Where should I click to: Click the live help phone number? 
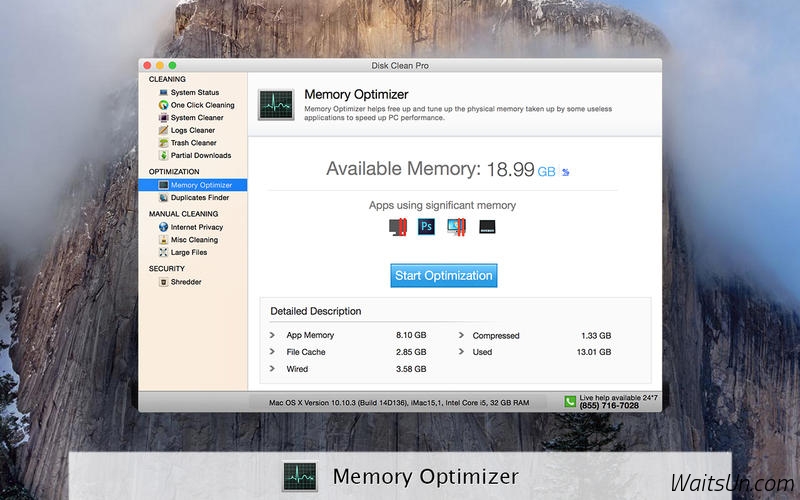pyautogui.click(x=609, y=406)
